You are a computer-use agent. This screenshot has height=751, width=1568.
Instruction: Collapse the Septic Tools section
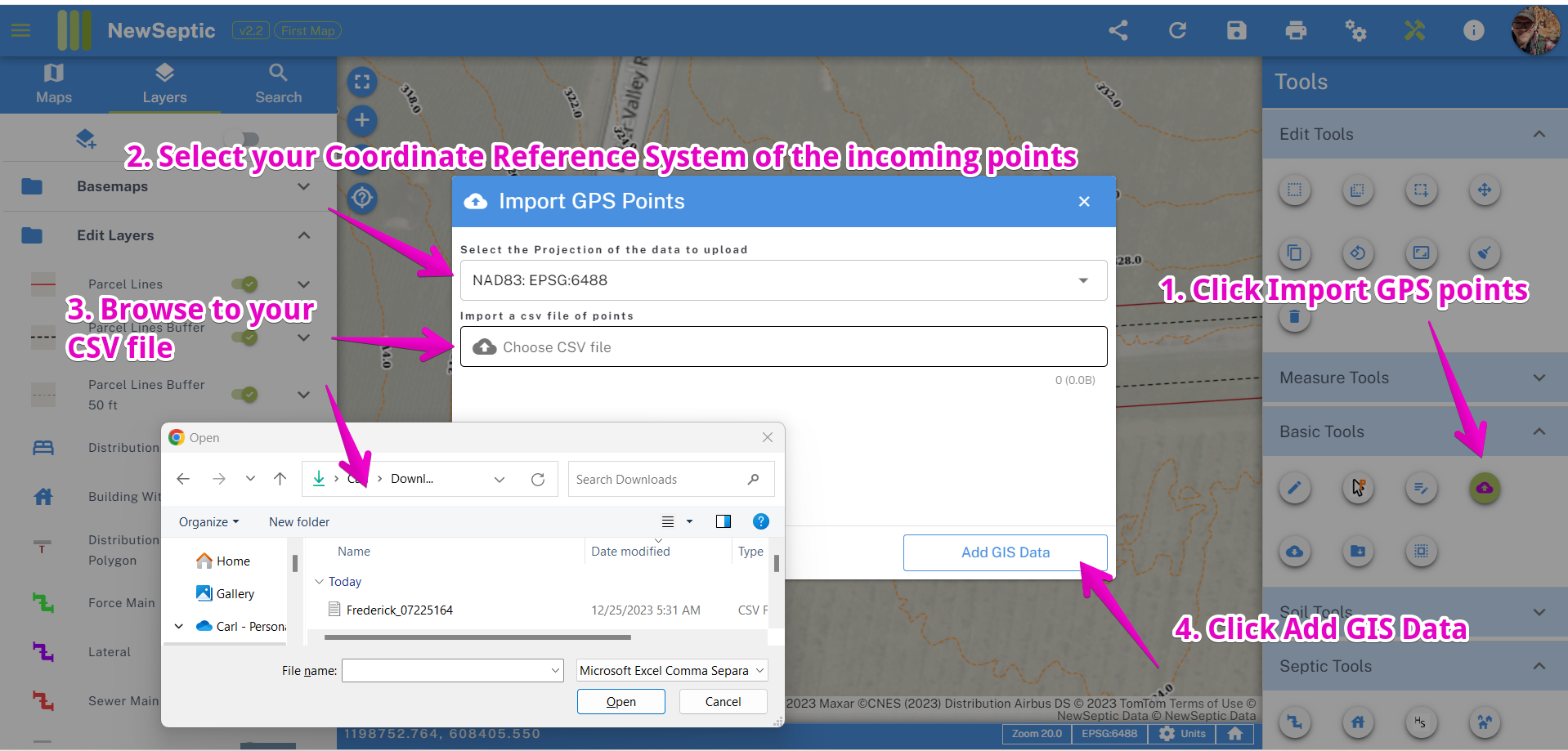(x=1539, y=666)
